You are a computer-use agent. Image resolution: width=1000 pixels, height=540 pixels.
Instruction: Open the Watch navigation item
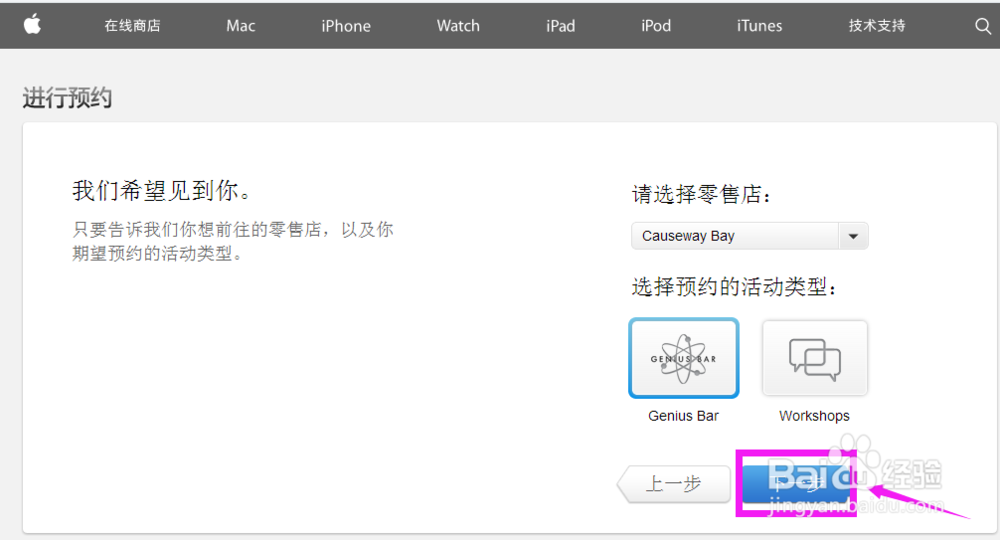[x=458, y=26]
